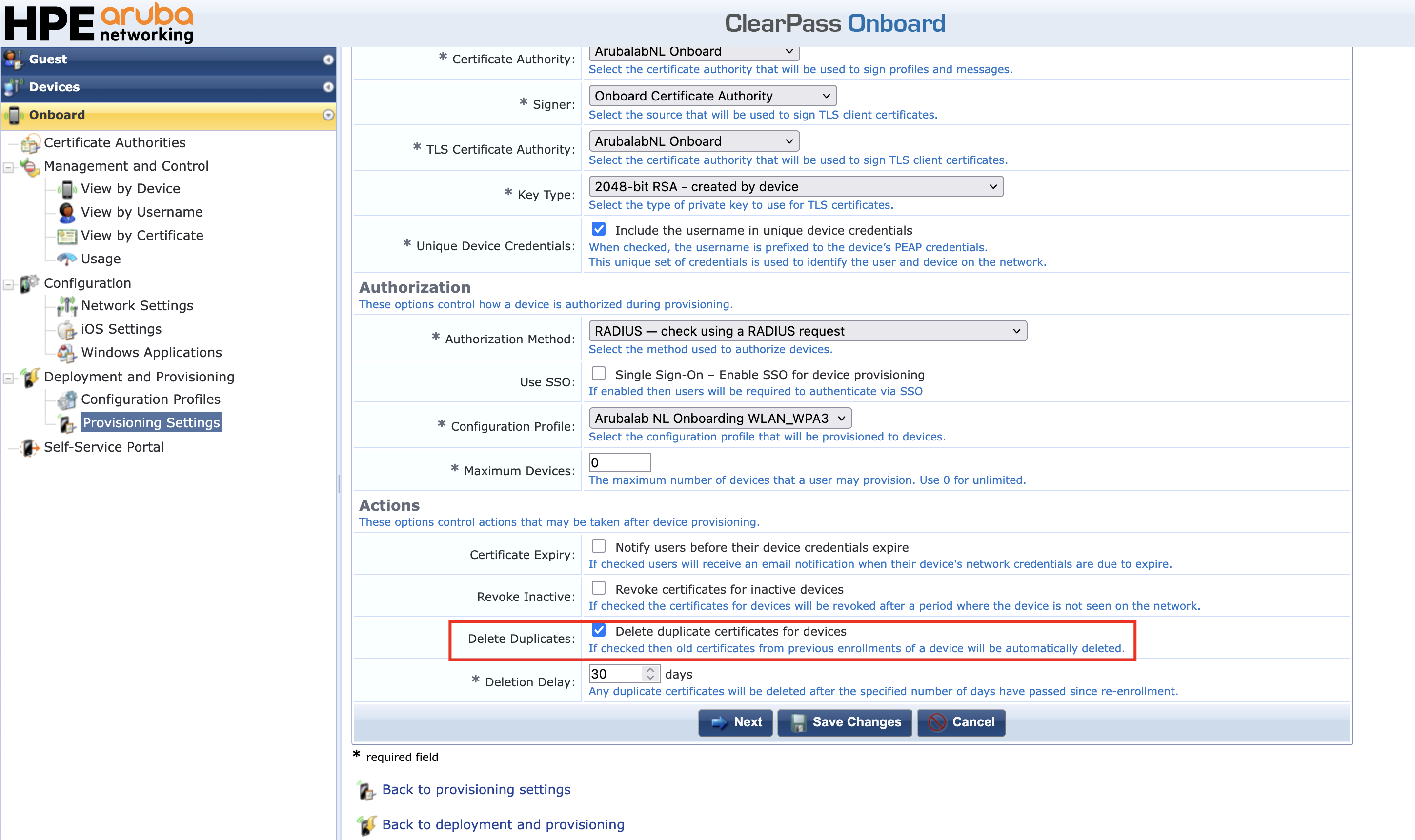The image size is (1415, 840).
Task: Click the Save Changes button
Action: tap(845, 722)
